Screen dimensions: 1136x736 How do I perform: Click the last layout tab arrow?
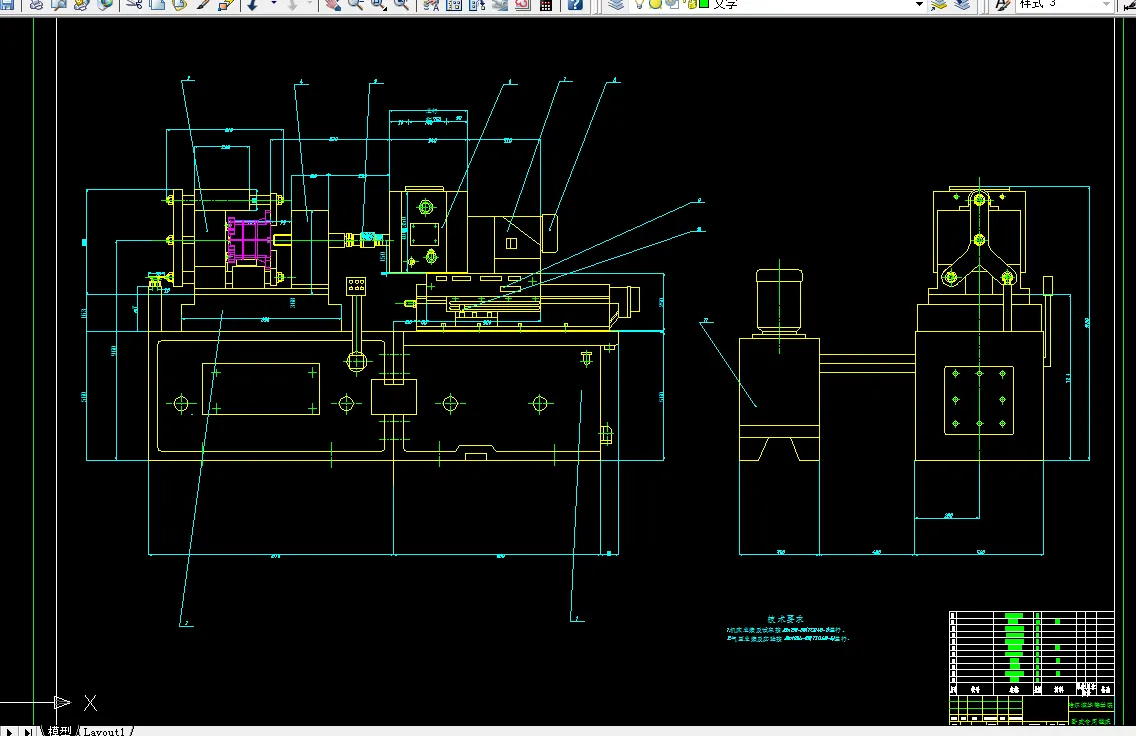point(28,731)
